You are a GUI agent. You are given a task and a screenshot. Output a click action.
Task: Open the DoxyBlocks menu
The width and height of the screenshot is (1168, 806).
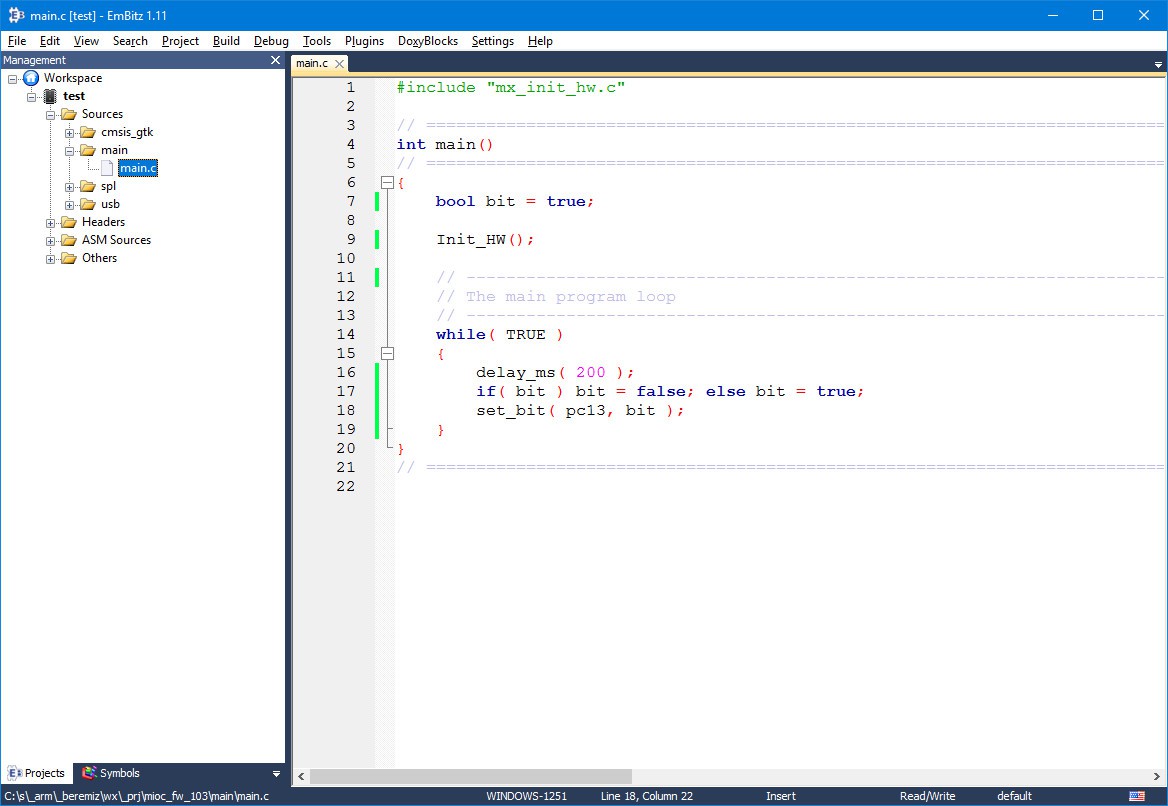428,41
